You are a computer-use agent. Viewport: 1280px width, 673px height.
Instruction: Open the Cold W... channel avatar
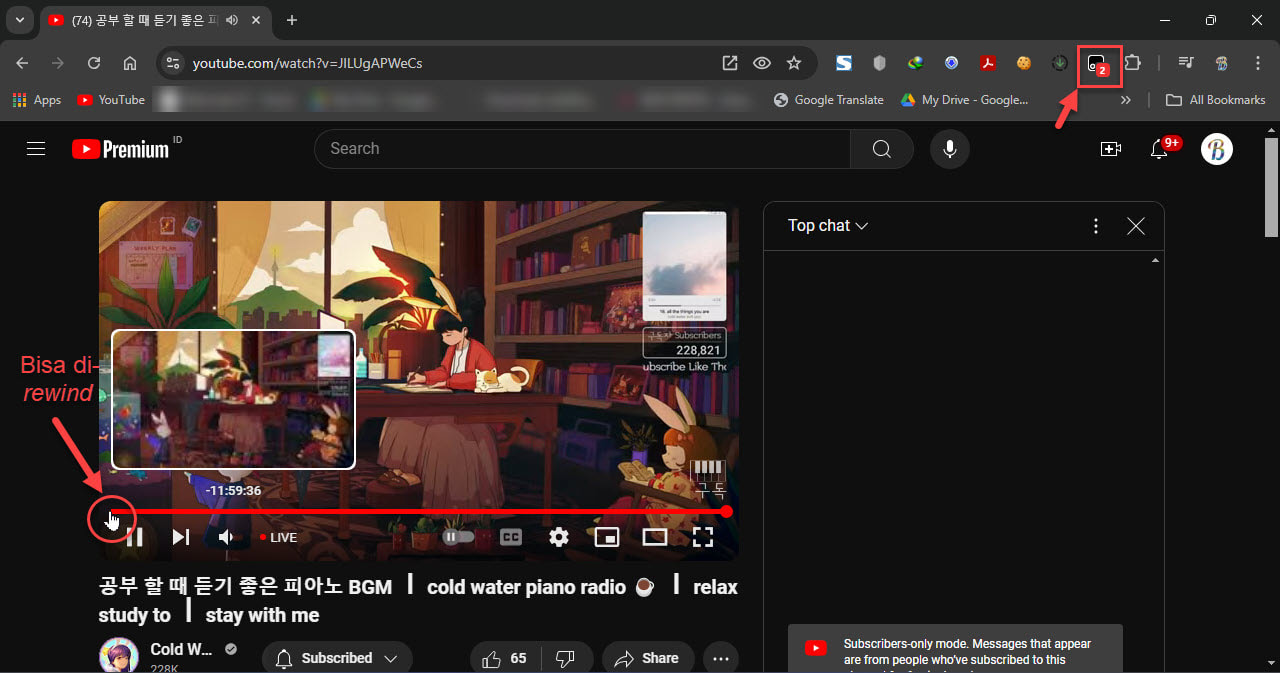[x=118, y=656]
